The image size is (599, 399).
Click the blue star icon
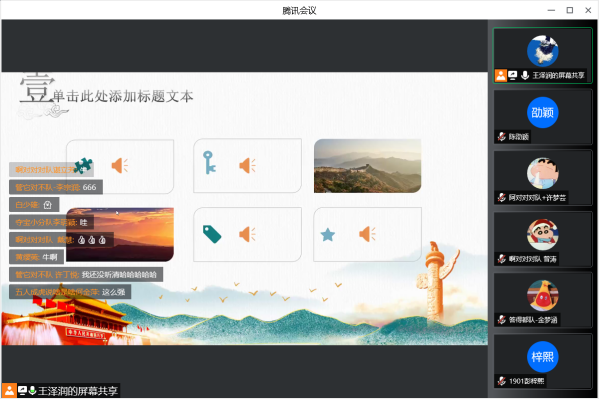pyautogui.click(x=328, y=235)
